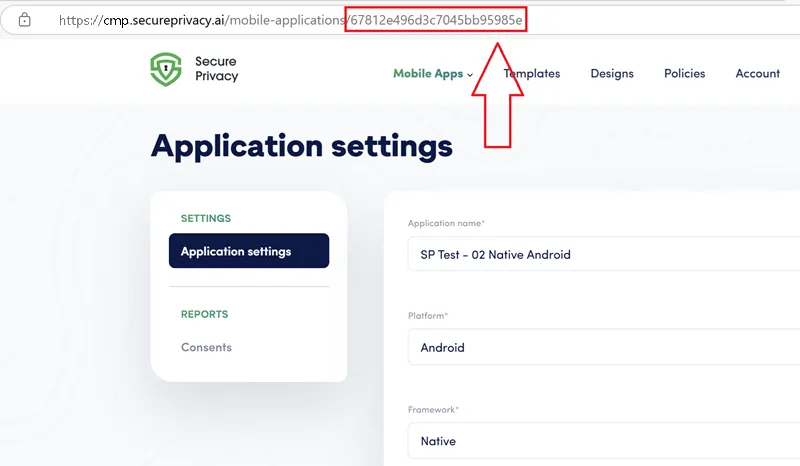Click the Secure Privacy shield logo
800x466 pixels.
coord(166,69)
